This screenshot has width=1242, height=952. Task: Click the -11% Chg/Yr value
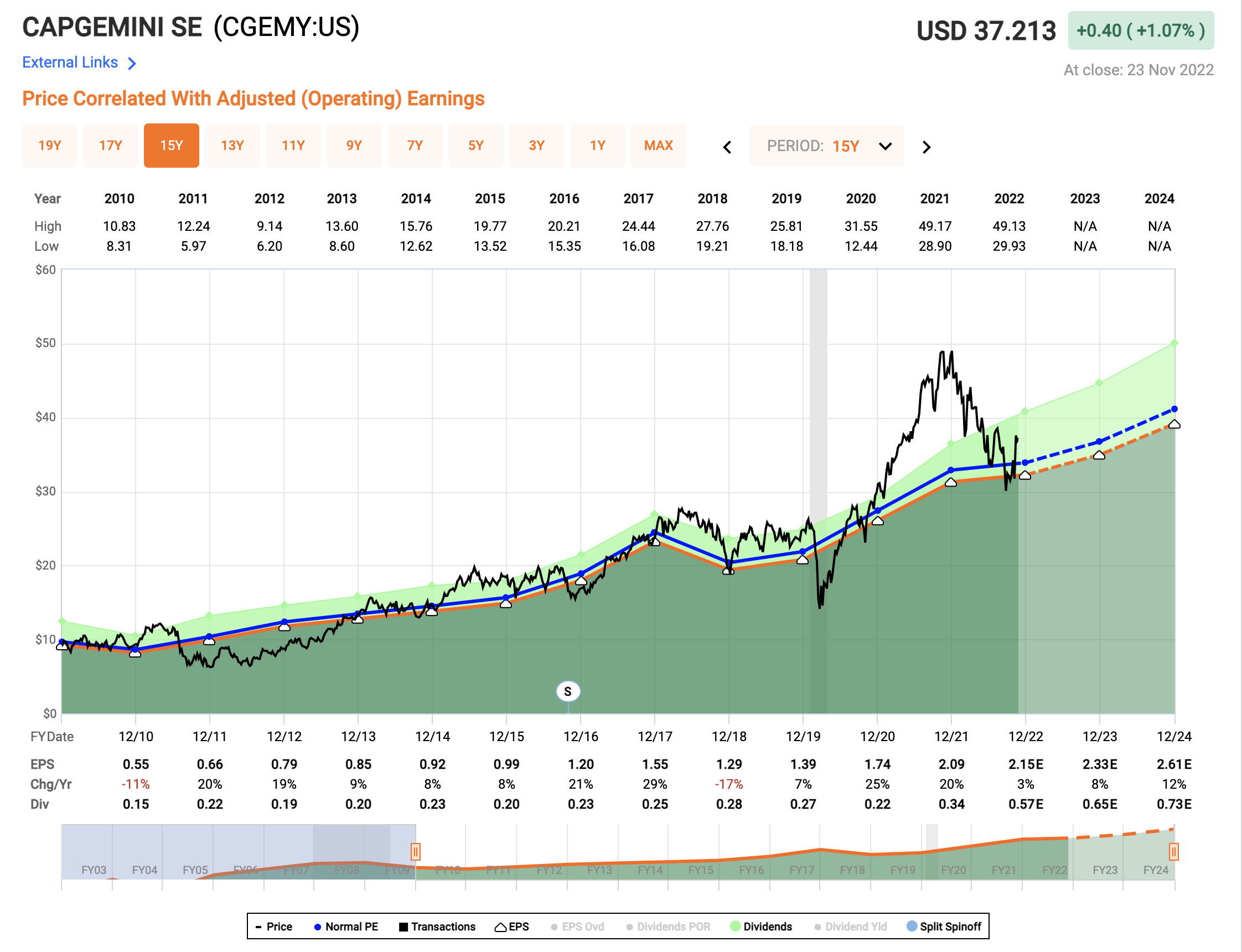click(x=136, y=784)
